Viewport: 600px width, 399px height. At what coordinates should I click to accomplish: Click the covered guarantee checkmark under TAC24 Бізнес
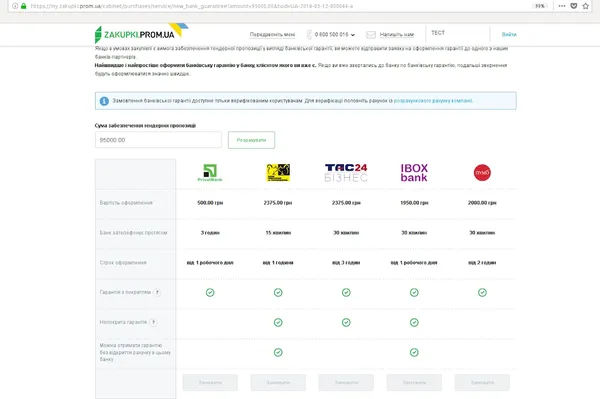pos(346,292)
